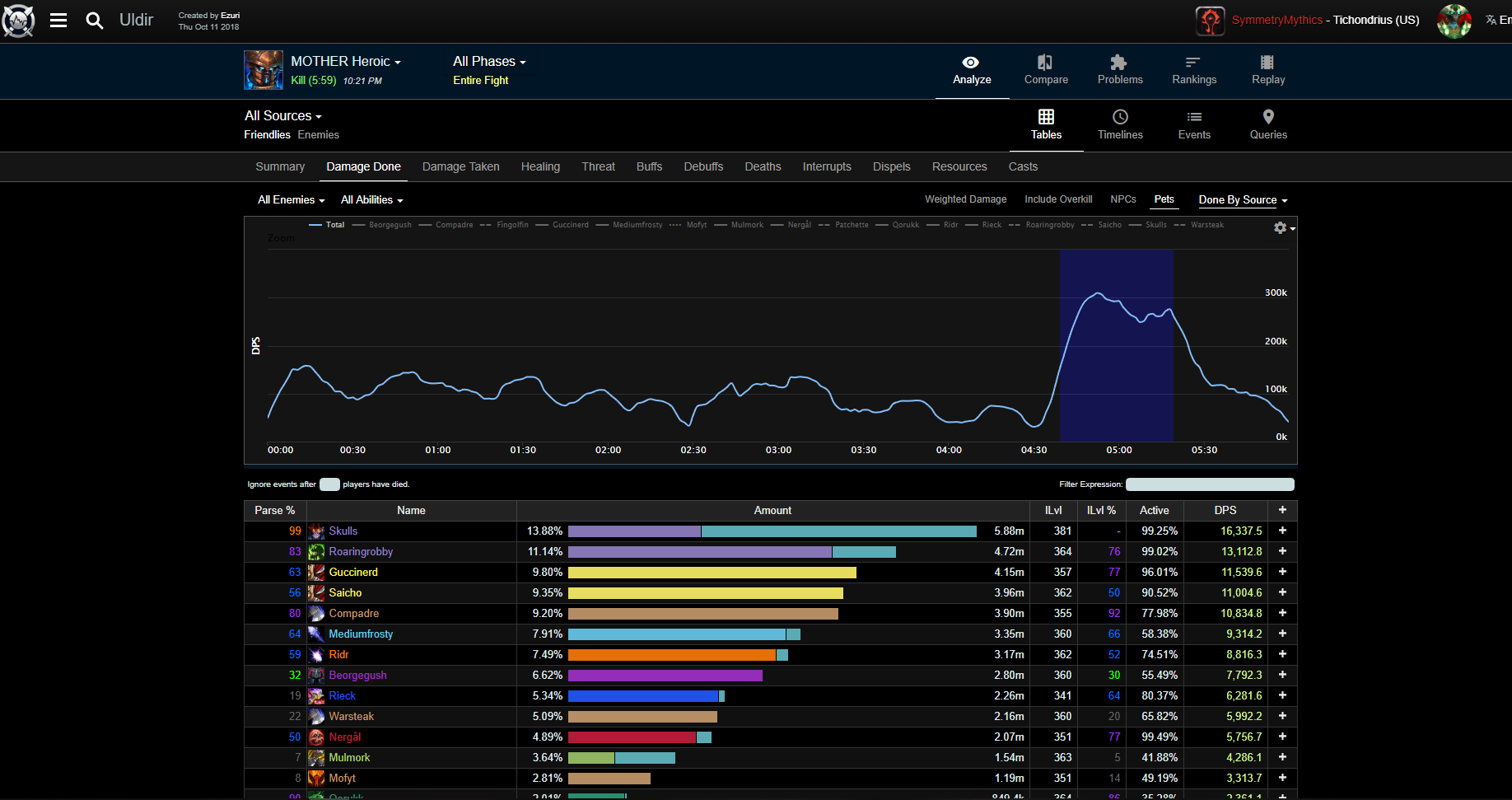This screenshot has height=800, width=1512.
Task: Open the user avatar in the header
Action: [1454, 21]
